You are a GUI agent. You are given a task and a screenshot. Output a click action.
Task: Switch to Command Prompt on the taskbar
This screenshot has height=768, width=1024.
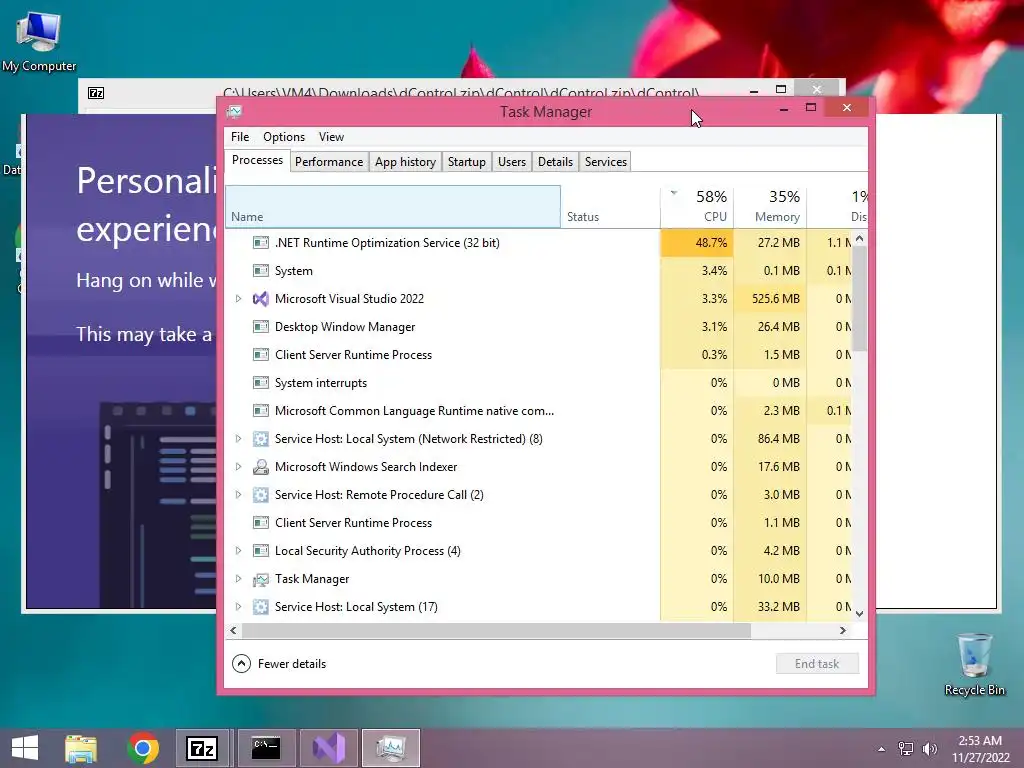tap(266, 748)
